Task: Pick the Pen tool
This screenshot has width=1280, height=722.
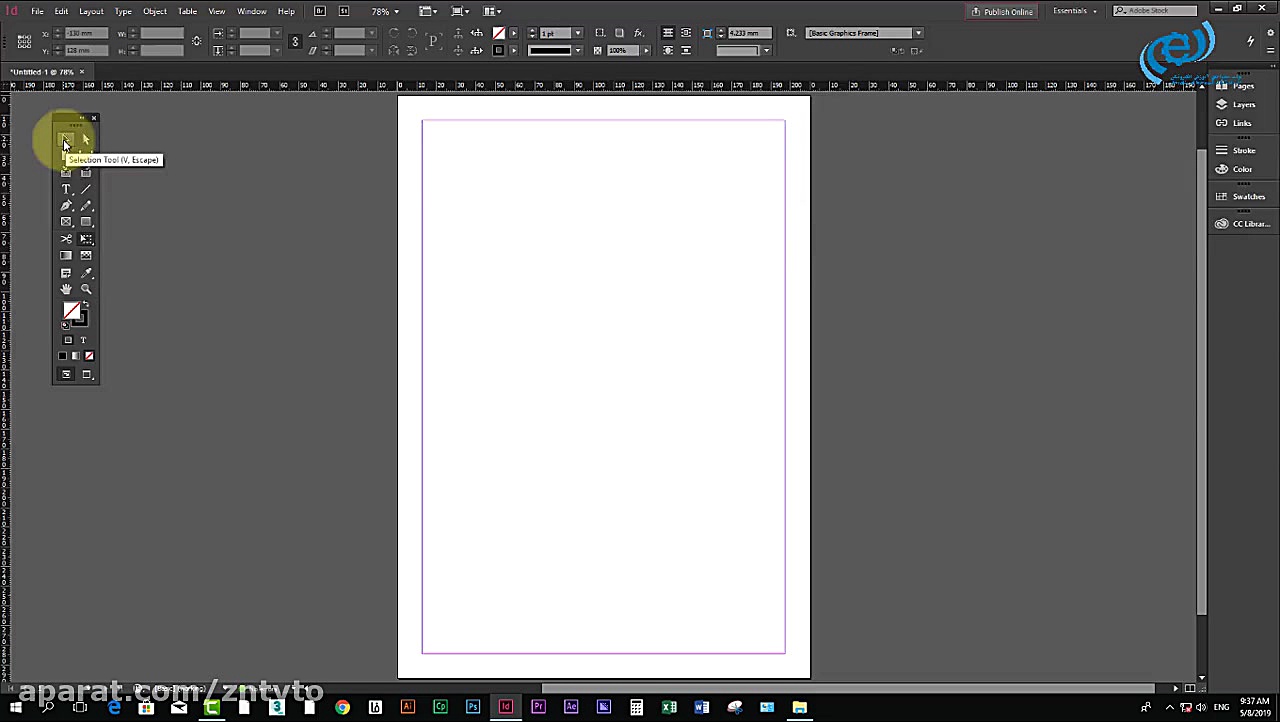Action: (66, 206)
